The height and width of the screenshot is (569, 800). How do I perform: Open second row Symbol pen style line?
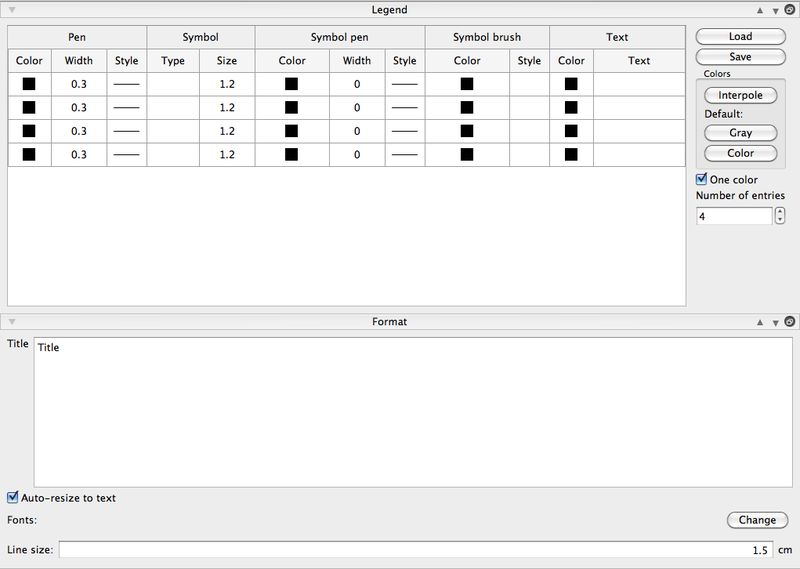click(x=404, y=108)
